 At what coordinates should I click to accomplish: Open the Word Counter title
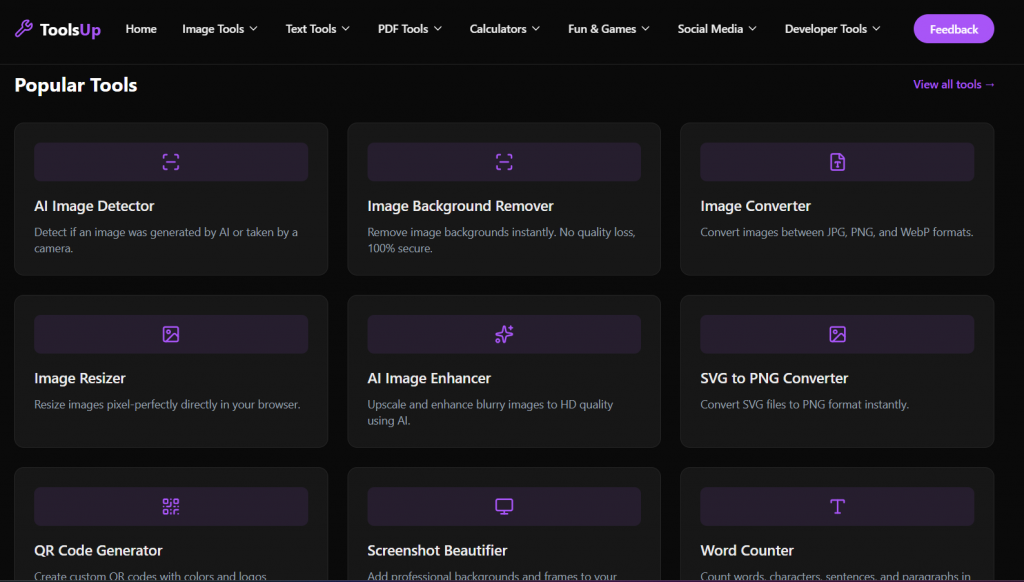pyautogui.click(x=747, y=551)
